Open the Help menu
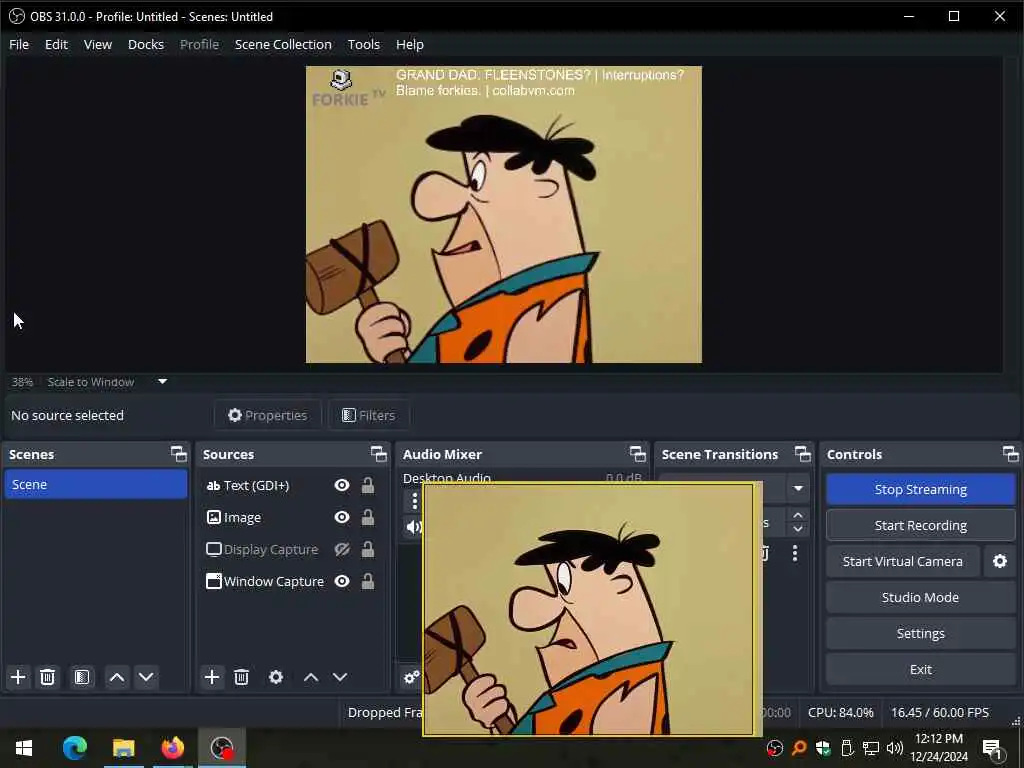The width and height of the screenshot is (1024, 768). coord(409,44)
